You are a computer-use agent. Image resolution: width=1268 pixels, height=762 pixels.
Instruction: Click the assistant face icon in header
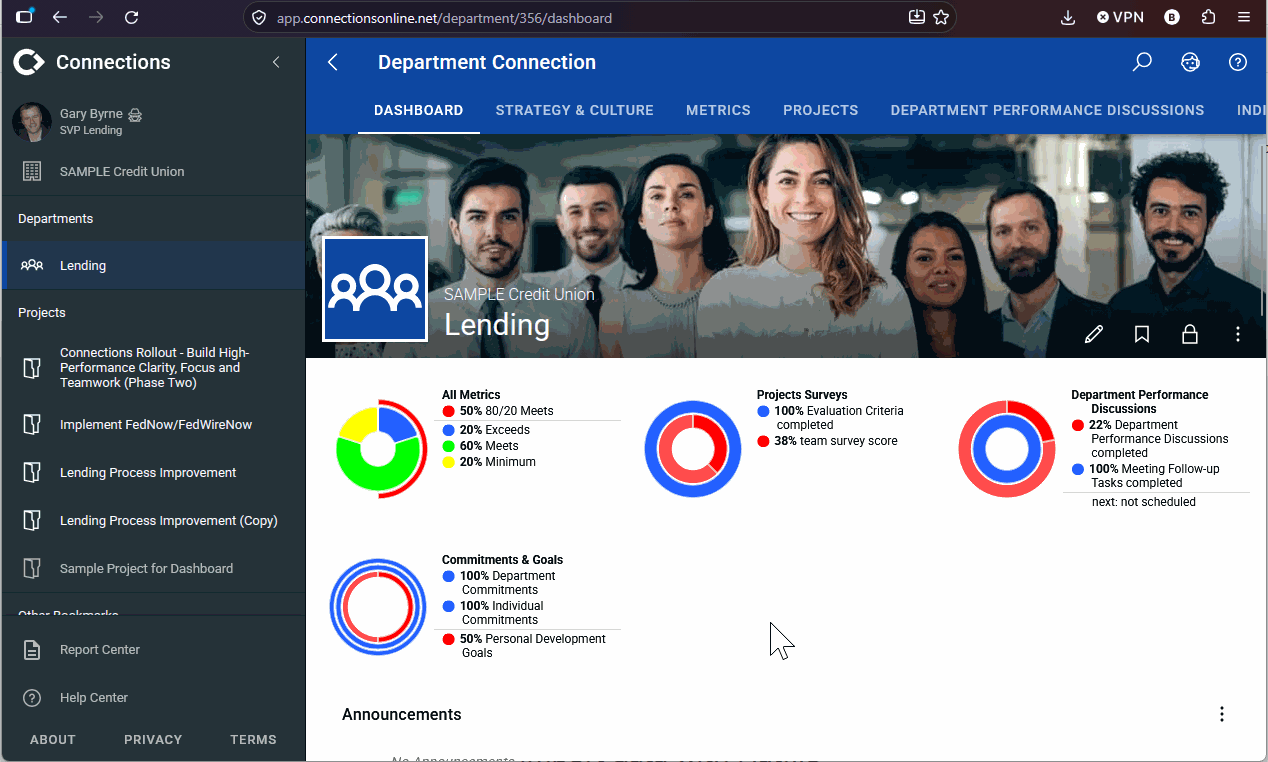point(1190,62)
